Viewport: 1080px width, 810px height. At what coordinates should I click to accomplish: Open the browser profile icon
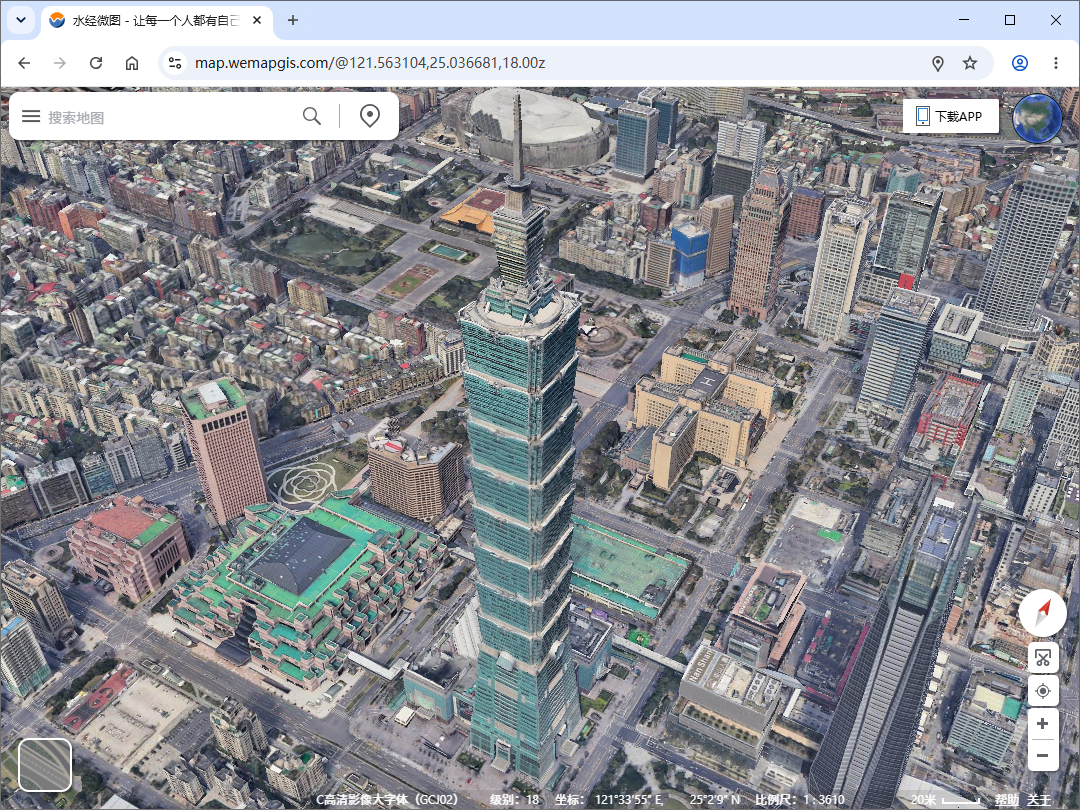[x=1019, y=63]
